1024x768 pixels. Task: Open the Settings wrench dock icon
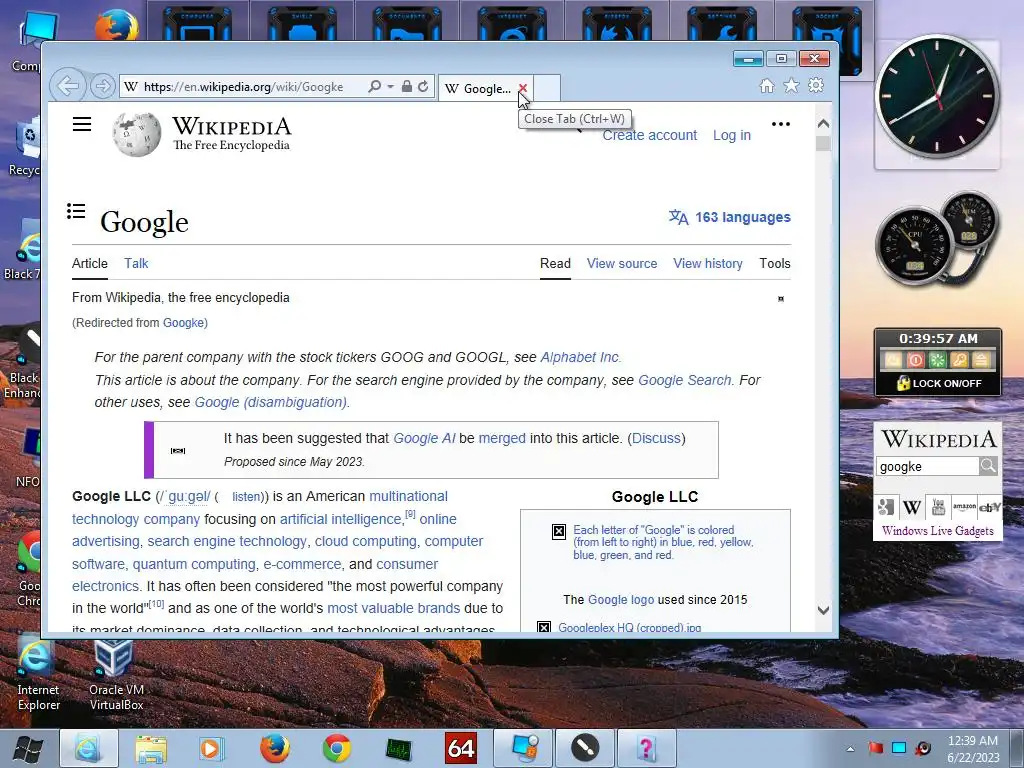click(722, 25)
